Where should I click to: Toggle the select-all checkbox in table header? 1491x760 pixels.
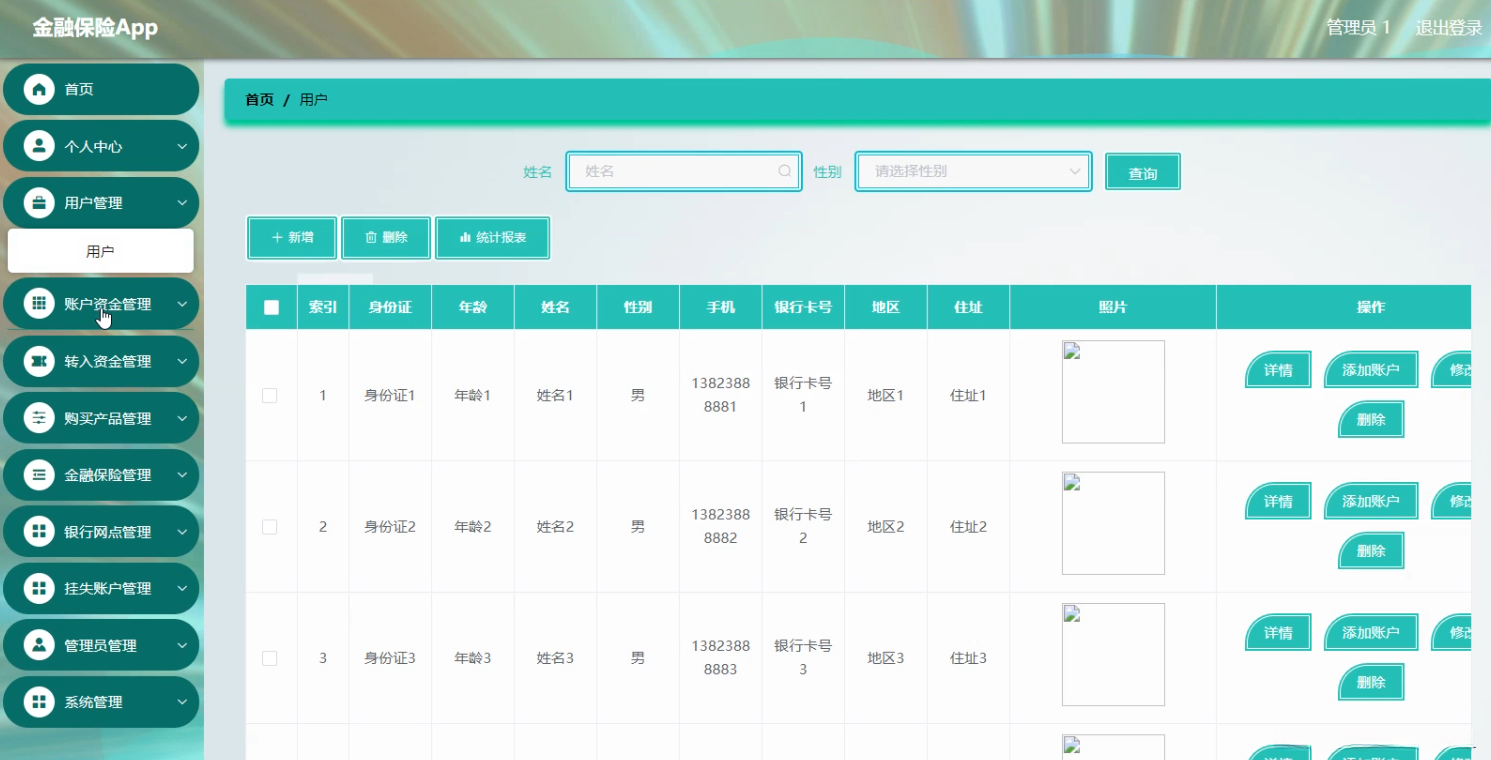click(x=271, y=307)
